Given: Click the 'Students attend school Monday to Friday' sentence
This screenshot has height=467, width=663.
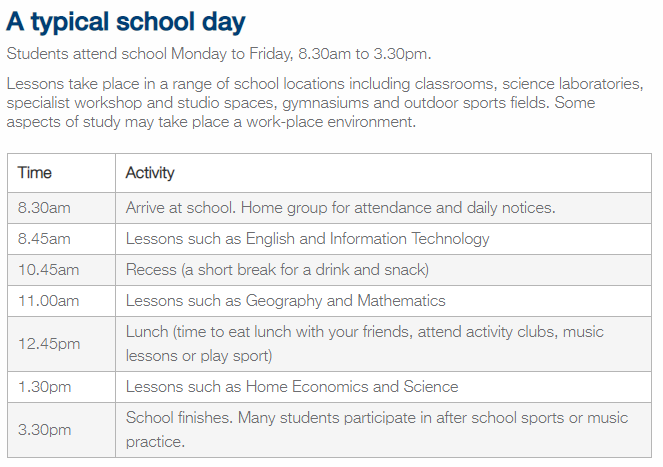Looking at the screenshot, I should click(x=219, y=54).
